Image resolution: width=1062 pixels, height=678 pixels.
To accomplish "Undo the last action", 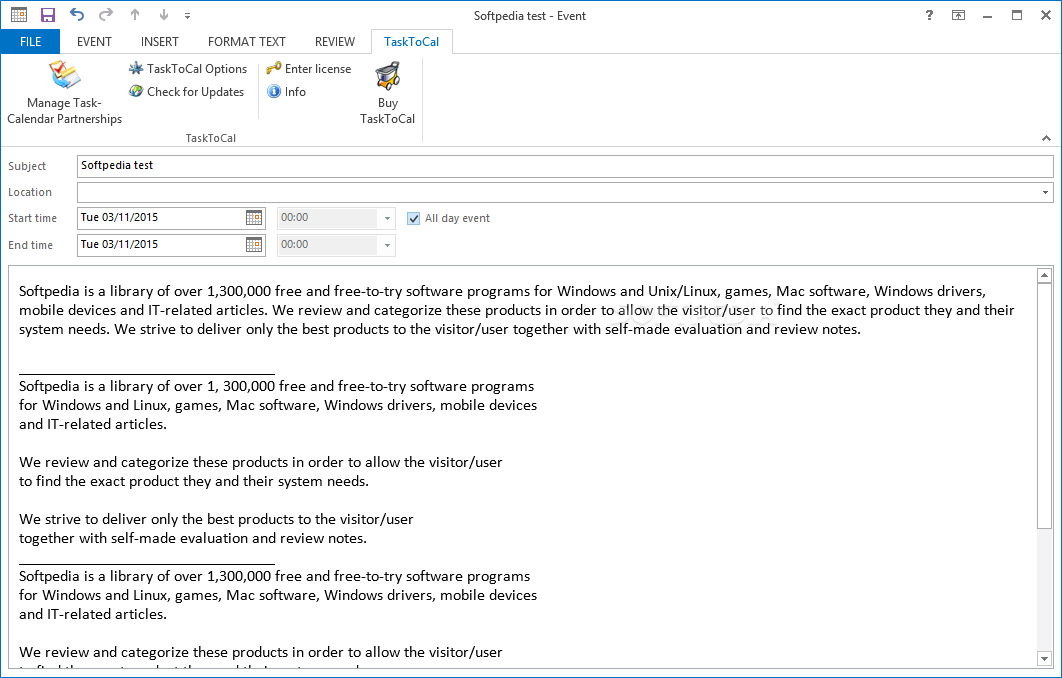I will coord(77,15).
